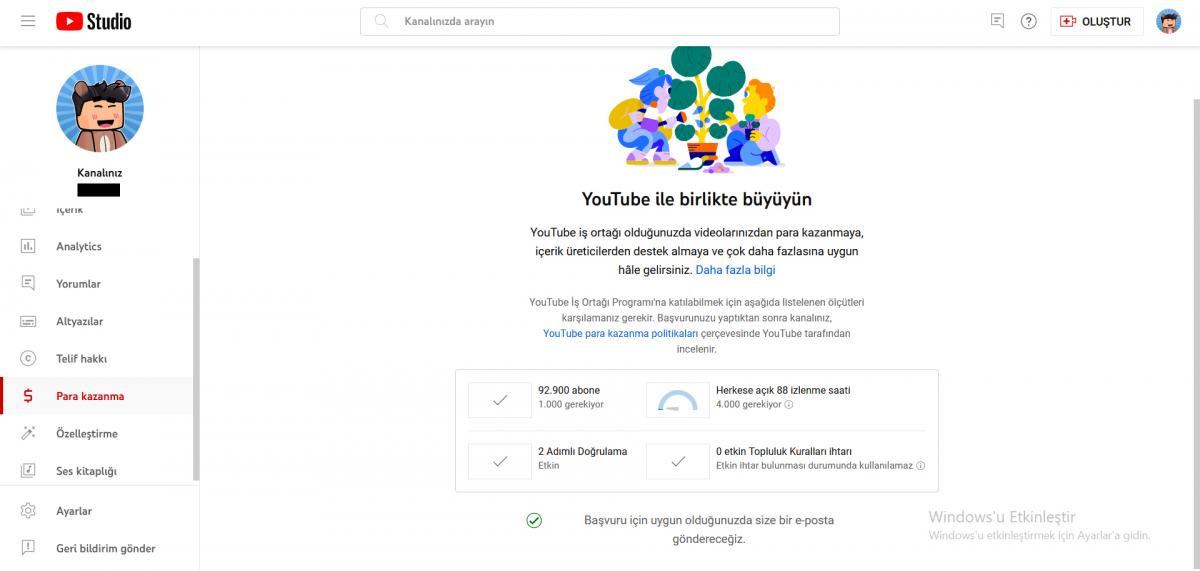Viewport: 1200px width, 571px height.
Task: Click '0 etkin Topluluk Kuralları ihtarı' text
Action: pyautogui.click(x=784, y=451)
